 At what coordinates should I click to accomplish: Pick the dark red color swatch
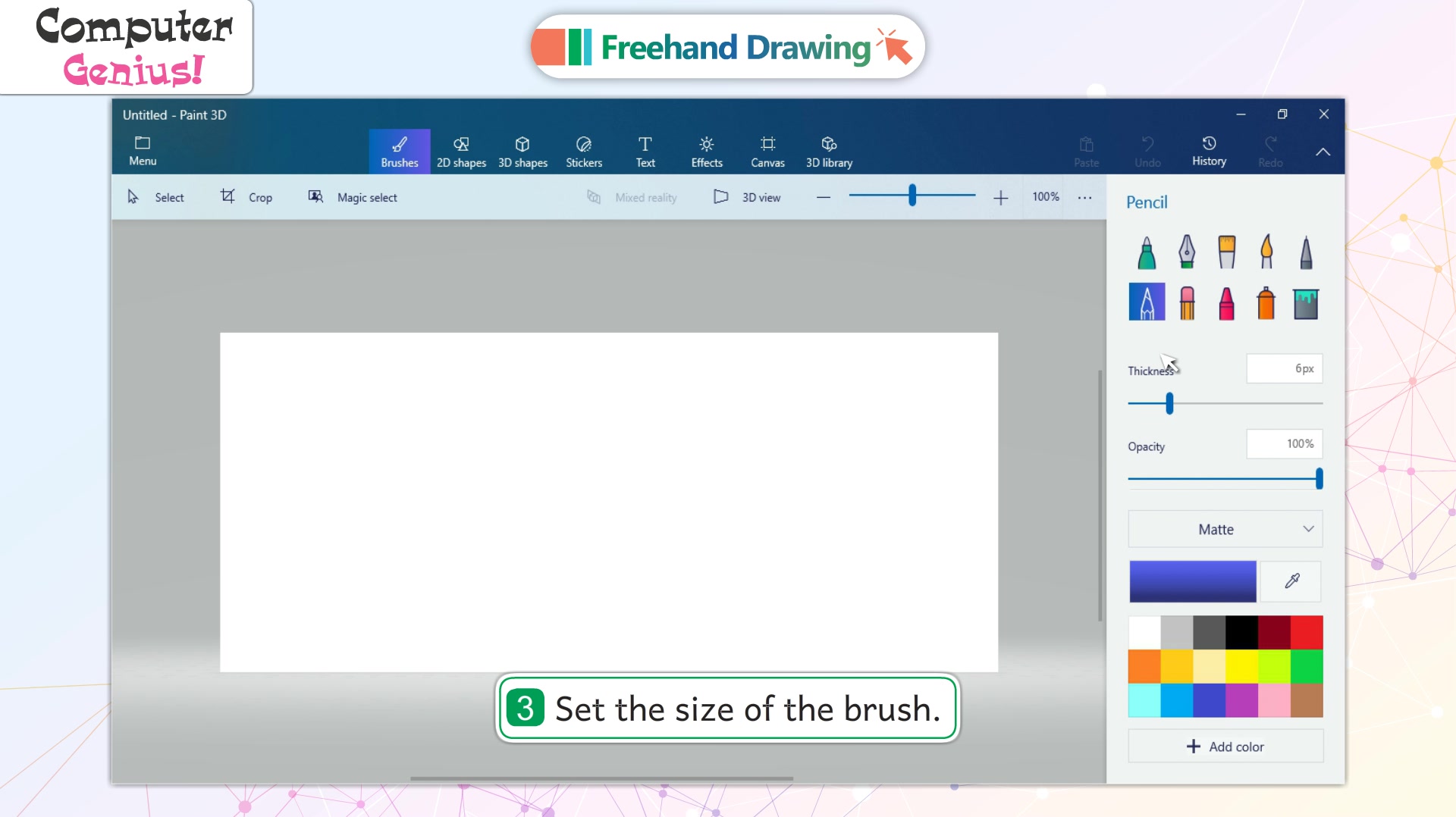[1274, 632]
